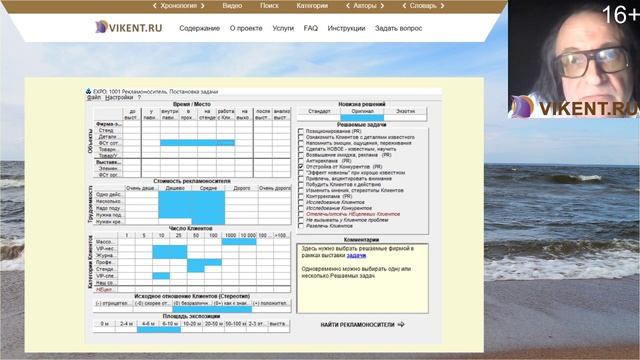
Task: Click the 1000 column header in Число Клиентов
Action: click(x=231, y=236)
